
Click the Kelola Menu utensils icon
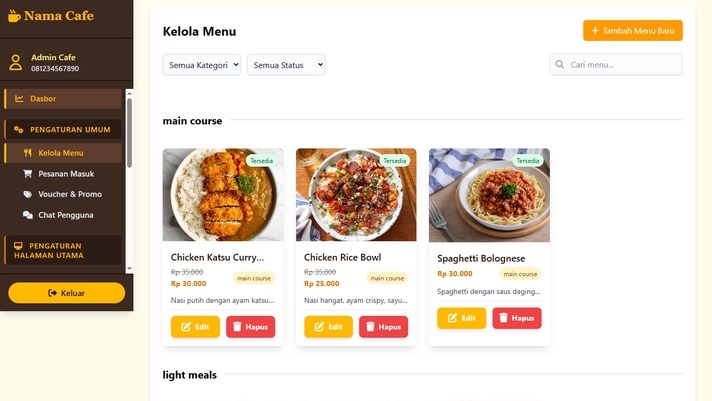[x=27, y=153]
